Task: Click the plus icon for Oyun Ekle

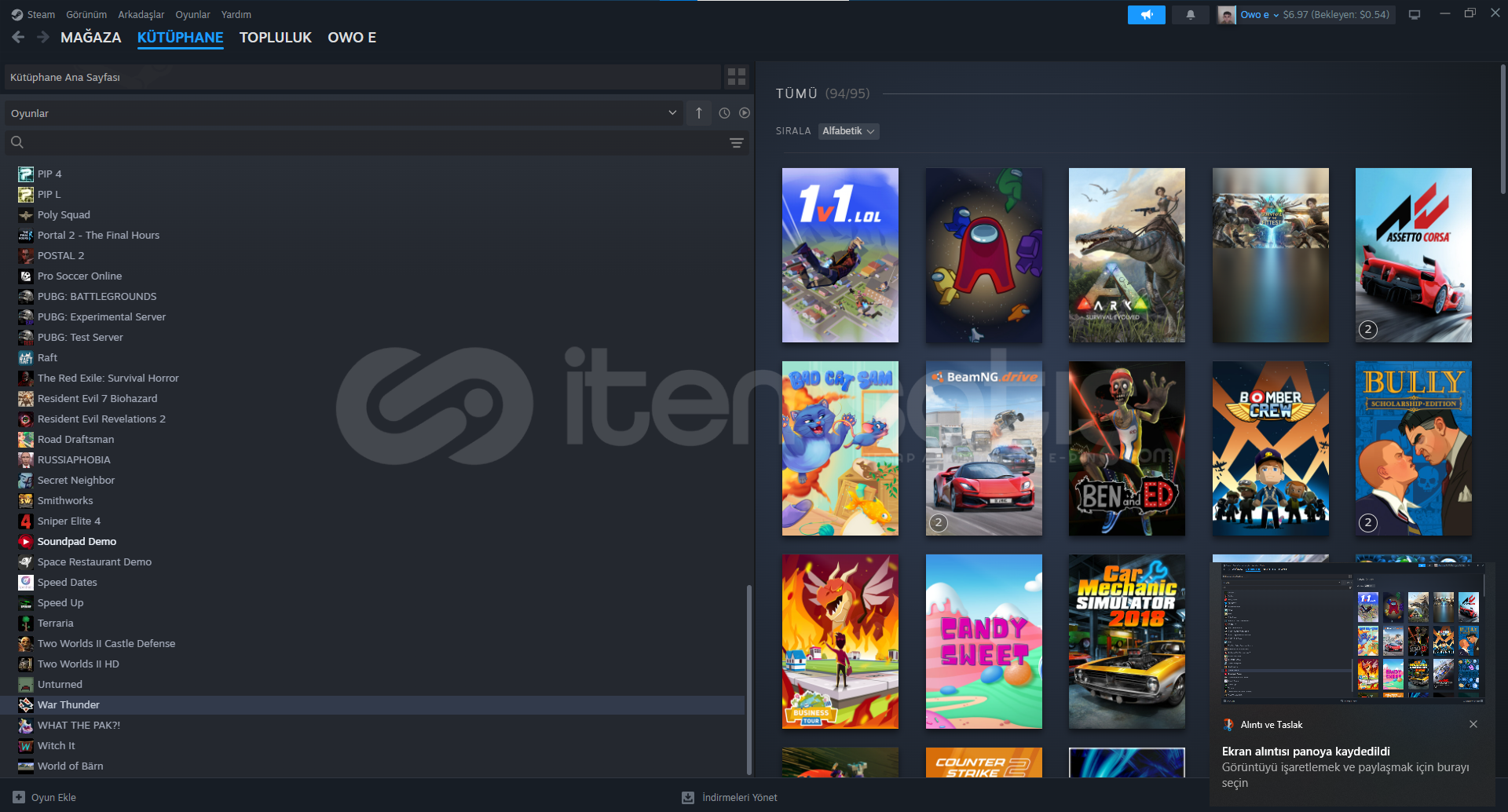Action: (x=19, y=797)
